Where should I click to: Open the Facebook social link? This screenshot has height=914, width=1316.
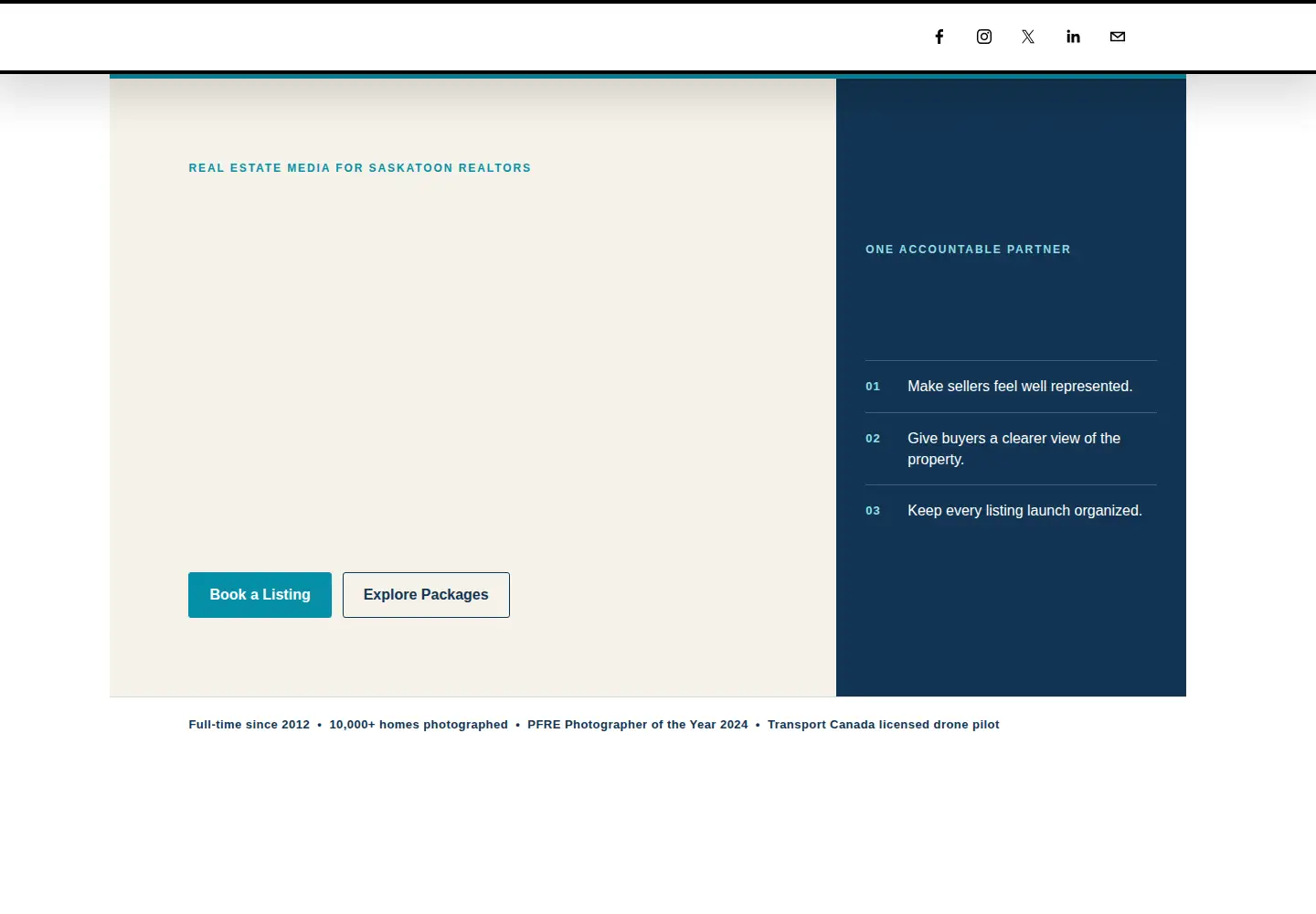tap(939, 37)
